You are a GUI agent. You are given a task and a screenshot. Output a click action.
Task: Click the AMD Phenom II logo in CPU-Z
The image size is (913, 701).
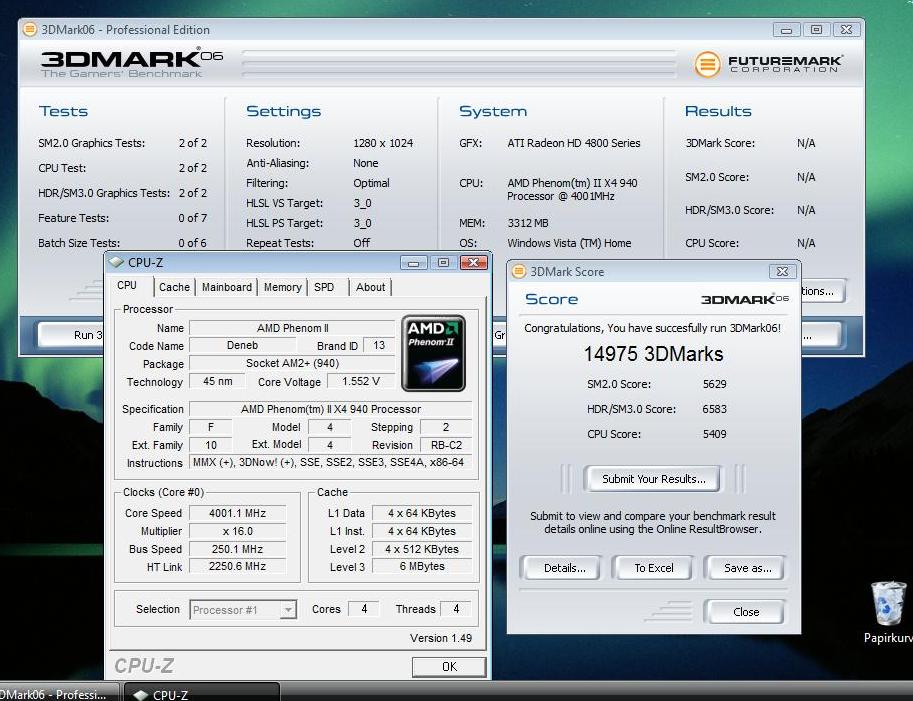pos(433,353)
